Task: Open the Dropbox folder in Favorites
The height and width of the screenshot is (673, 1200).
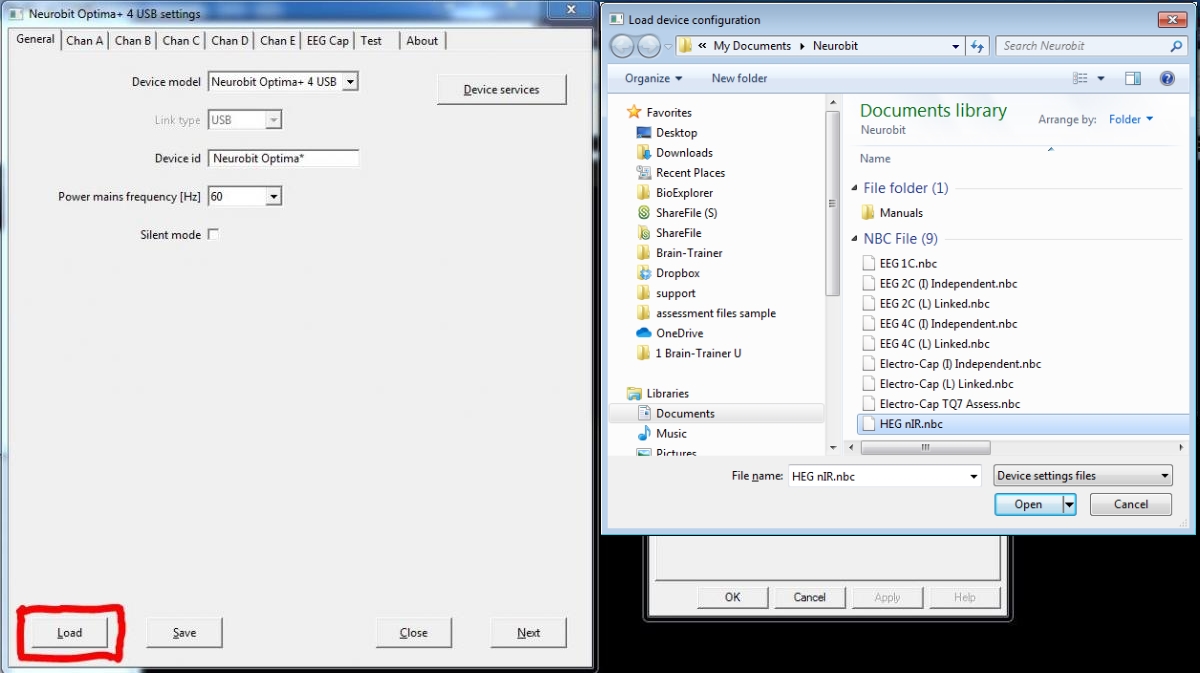Action: tap(677, 273)
